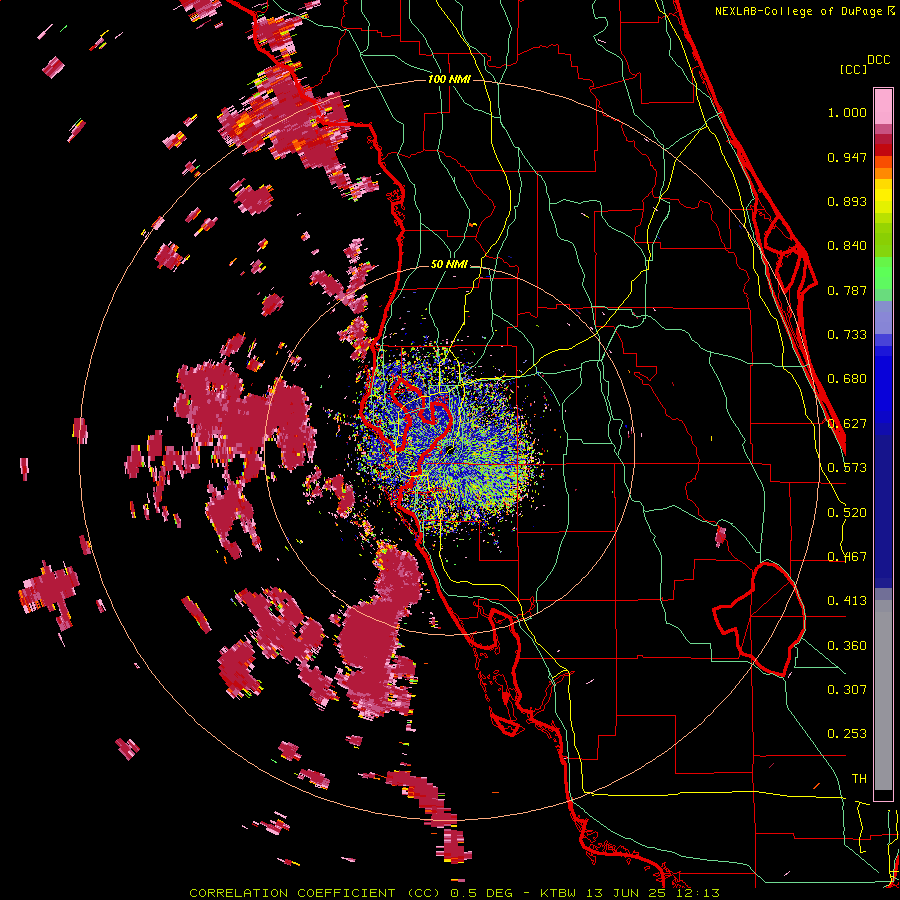The width and height of the screenshot is (900, 900).
Task: Pick the light pink top of color bar
Action: coord(883,106)
